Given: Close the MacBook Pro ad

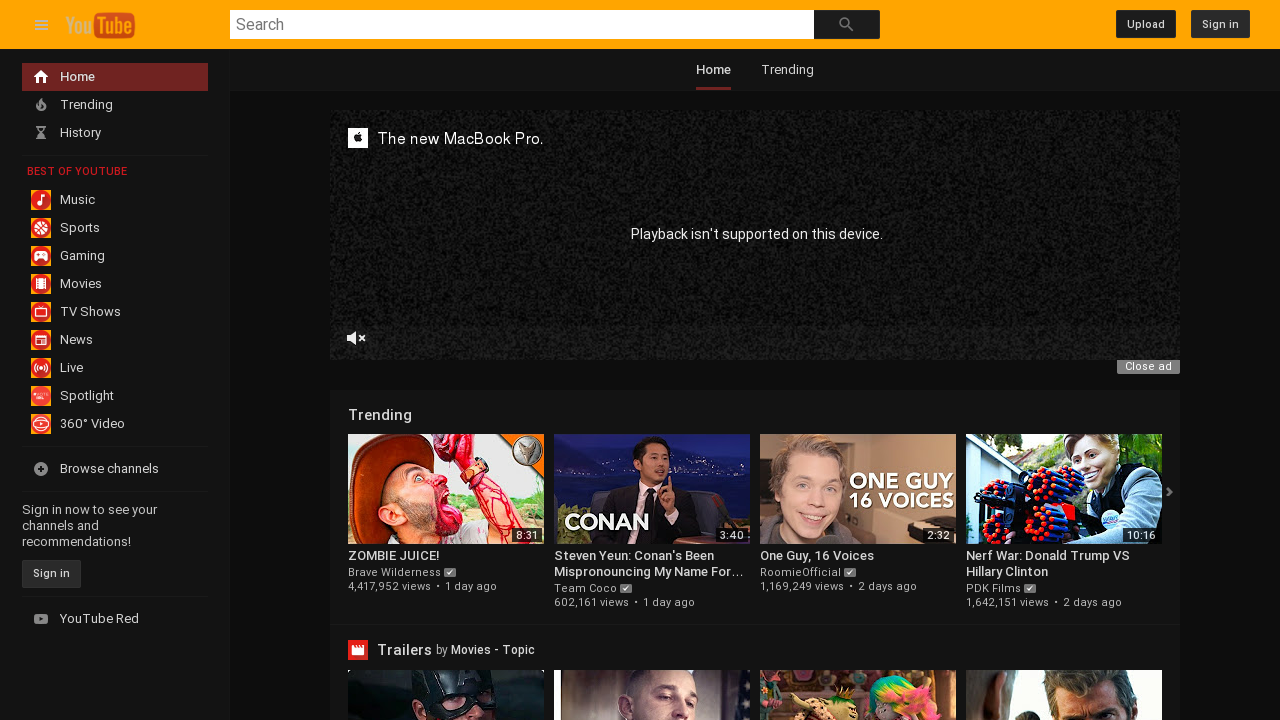Looking at the screenshot, I should point(1148,367).
